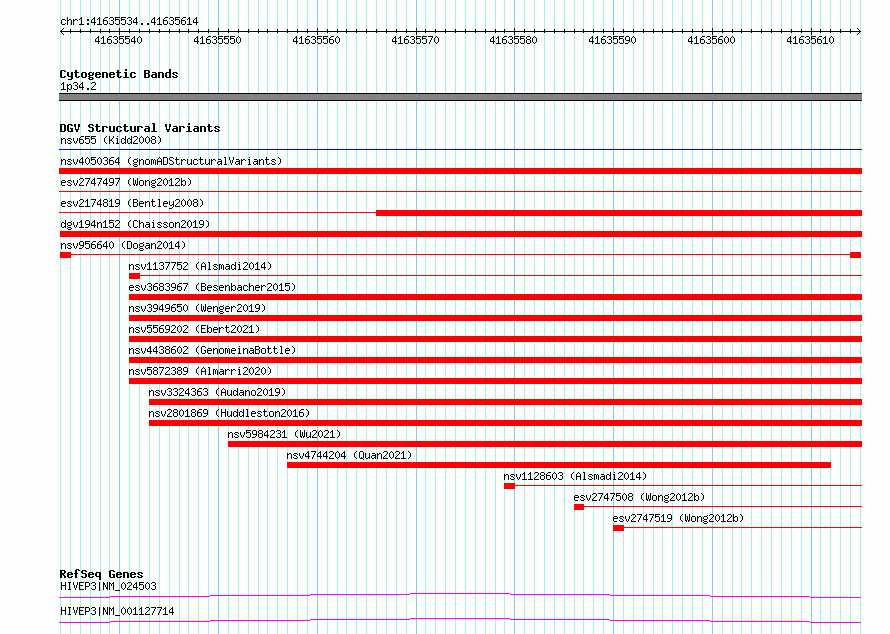890x634 pixels.
Task: Open variant esv2174819 (Bentley2008)
Action: 132,203
